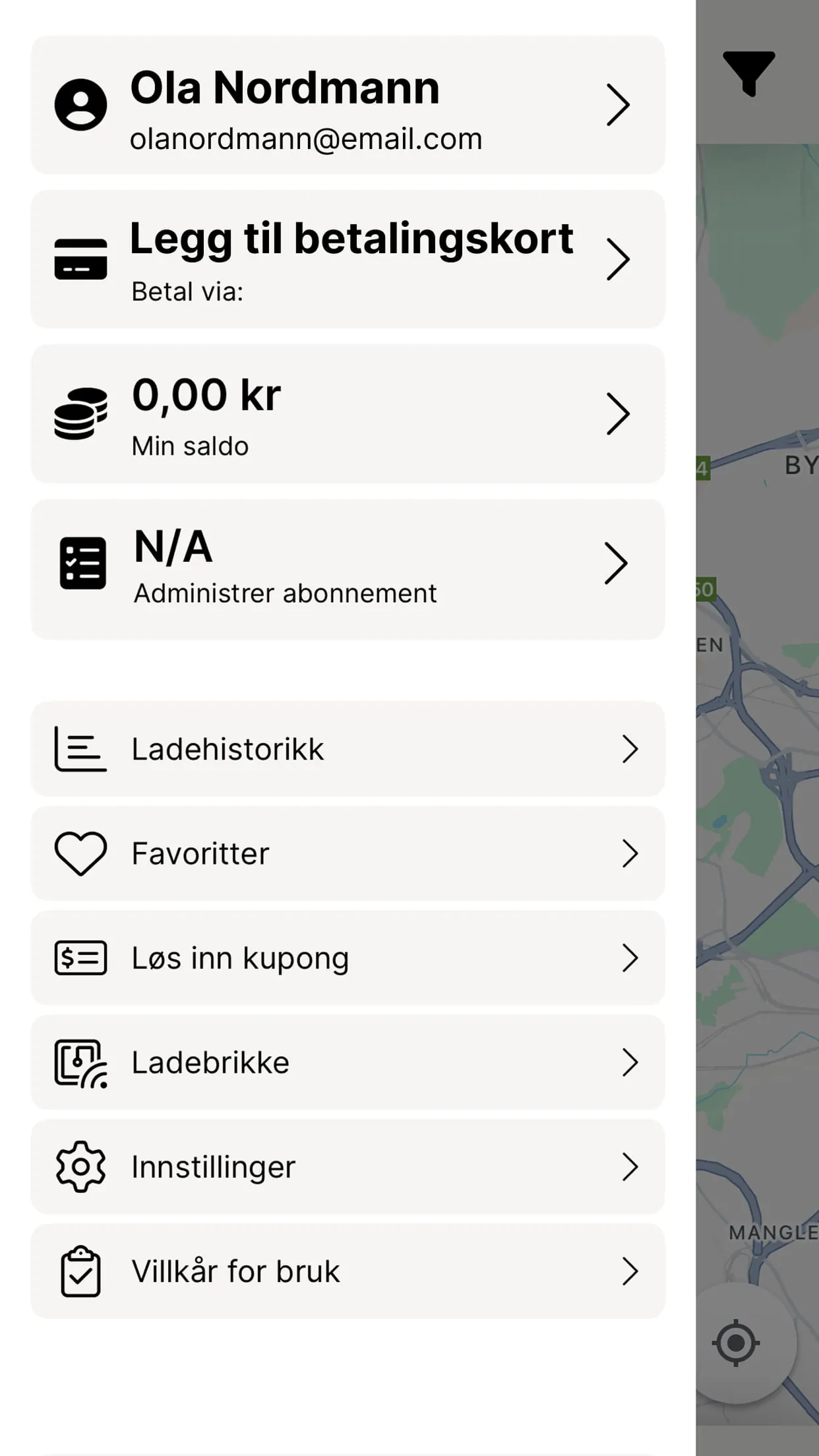Expand Ola Nordmann profile chevron

pos(618,105)
